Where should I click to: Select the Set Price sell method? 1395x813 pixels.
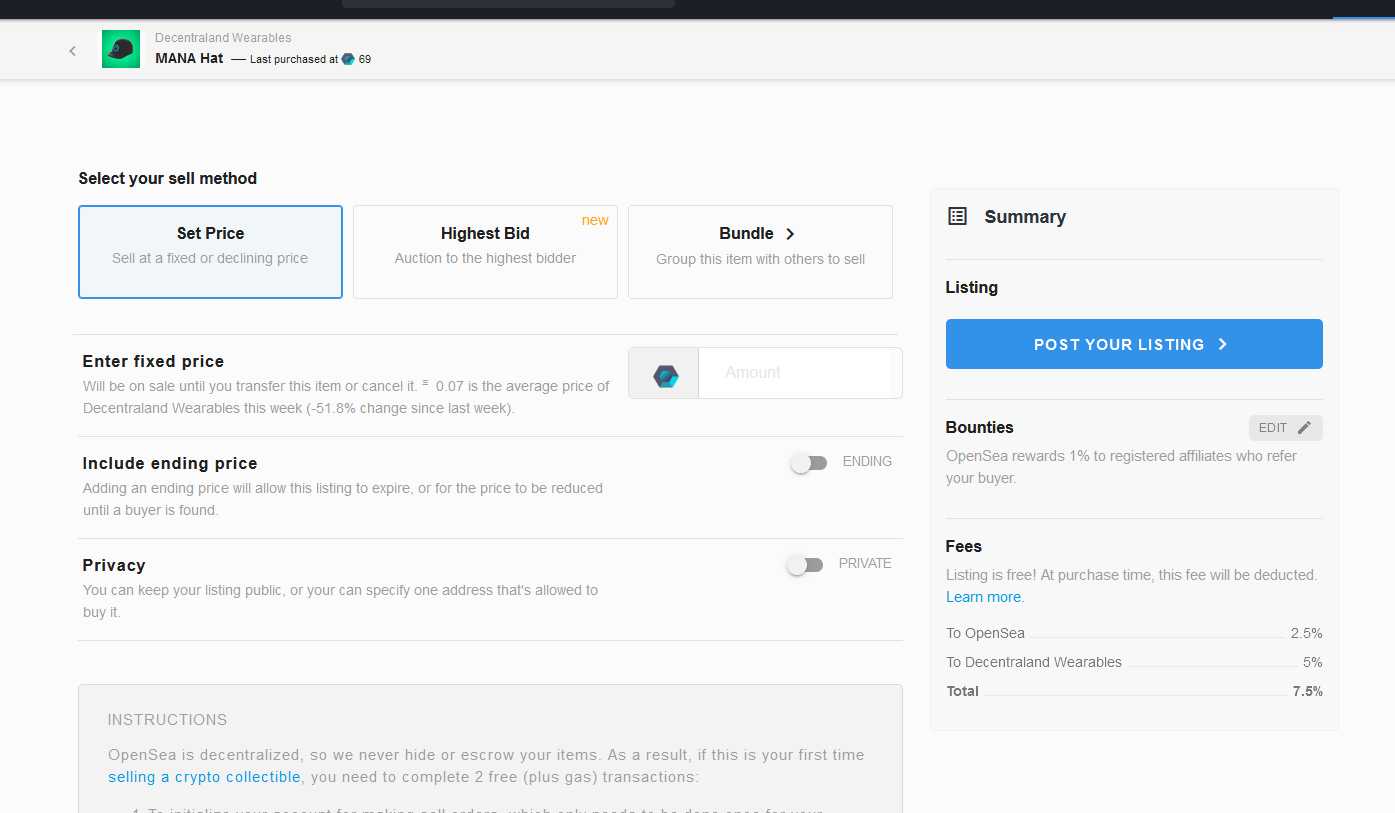[x=210, y=252]
